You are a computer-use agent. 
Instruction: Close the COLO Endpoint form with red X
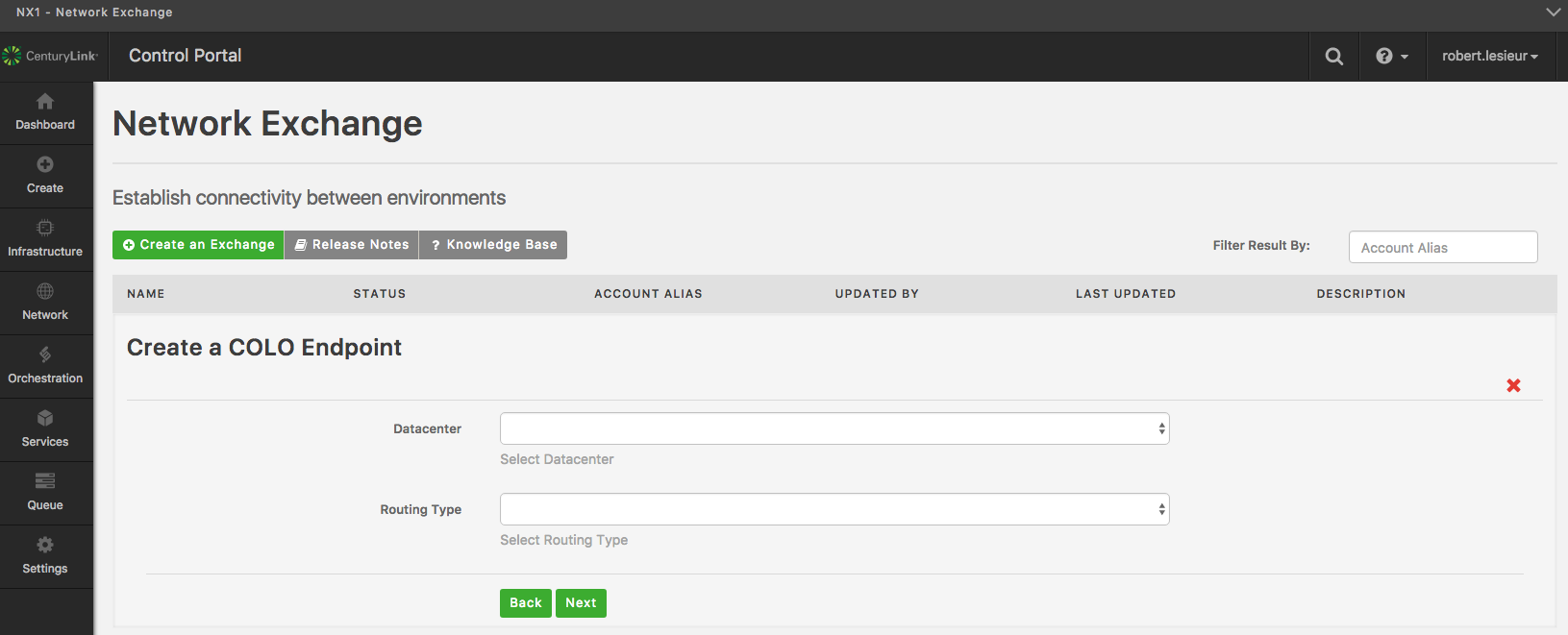tap(1513, 385)
